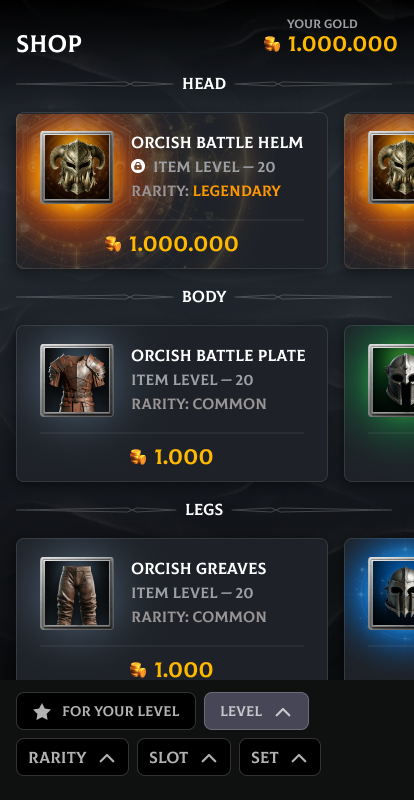Buy Orcish Battle Helm for 1.000.000
The width and height of the screenshot is (414, 800).
pos(172,244)
